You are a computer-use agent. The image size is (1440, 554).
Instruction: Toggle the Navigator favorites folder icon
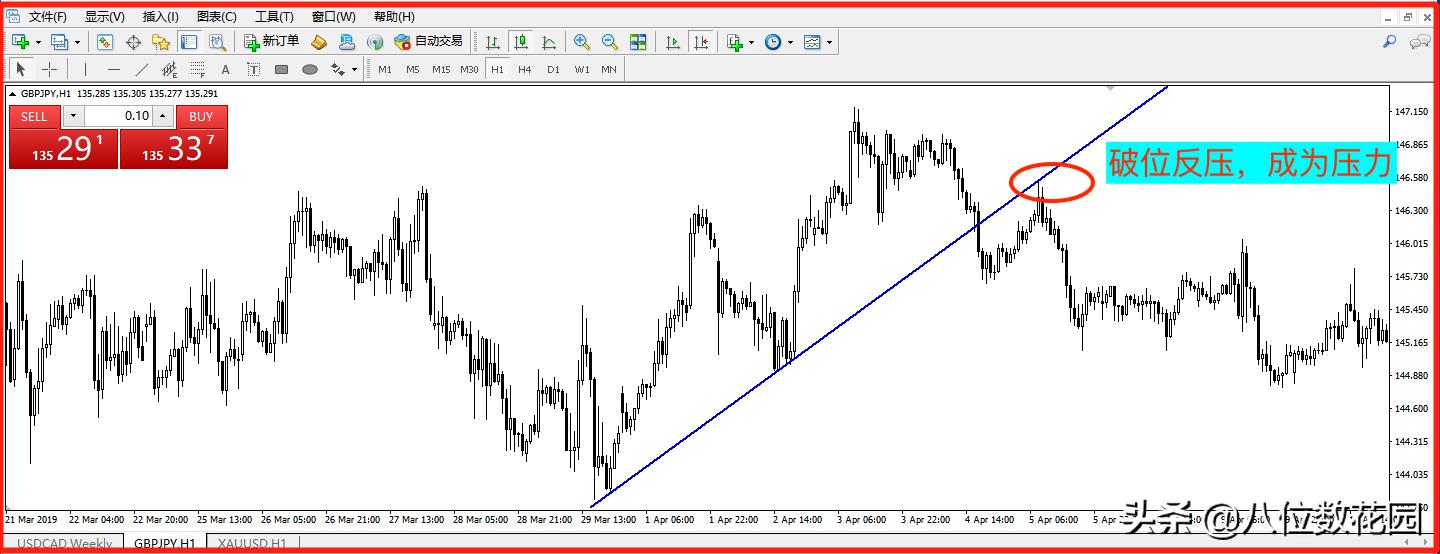pos(160,42)
